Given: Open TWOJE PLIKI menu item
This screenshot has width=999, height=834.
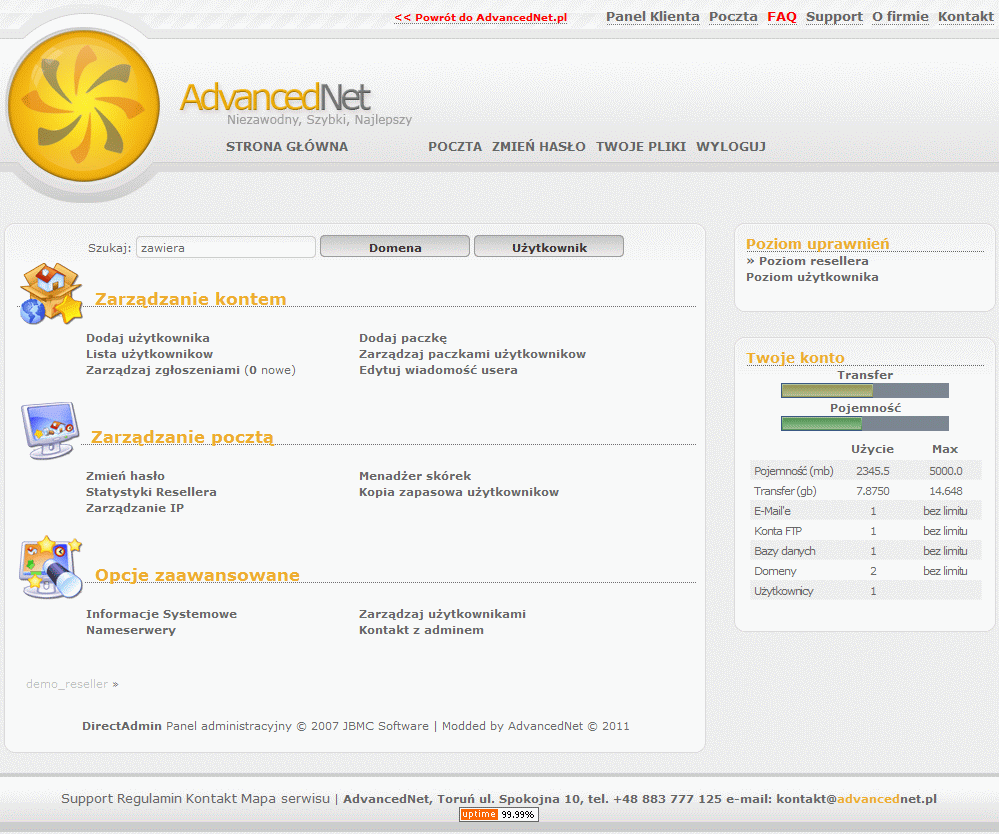Looking at the screenshot, I should coord(641,147).
